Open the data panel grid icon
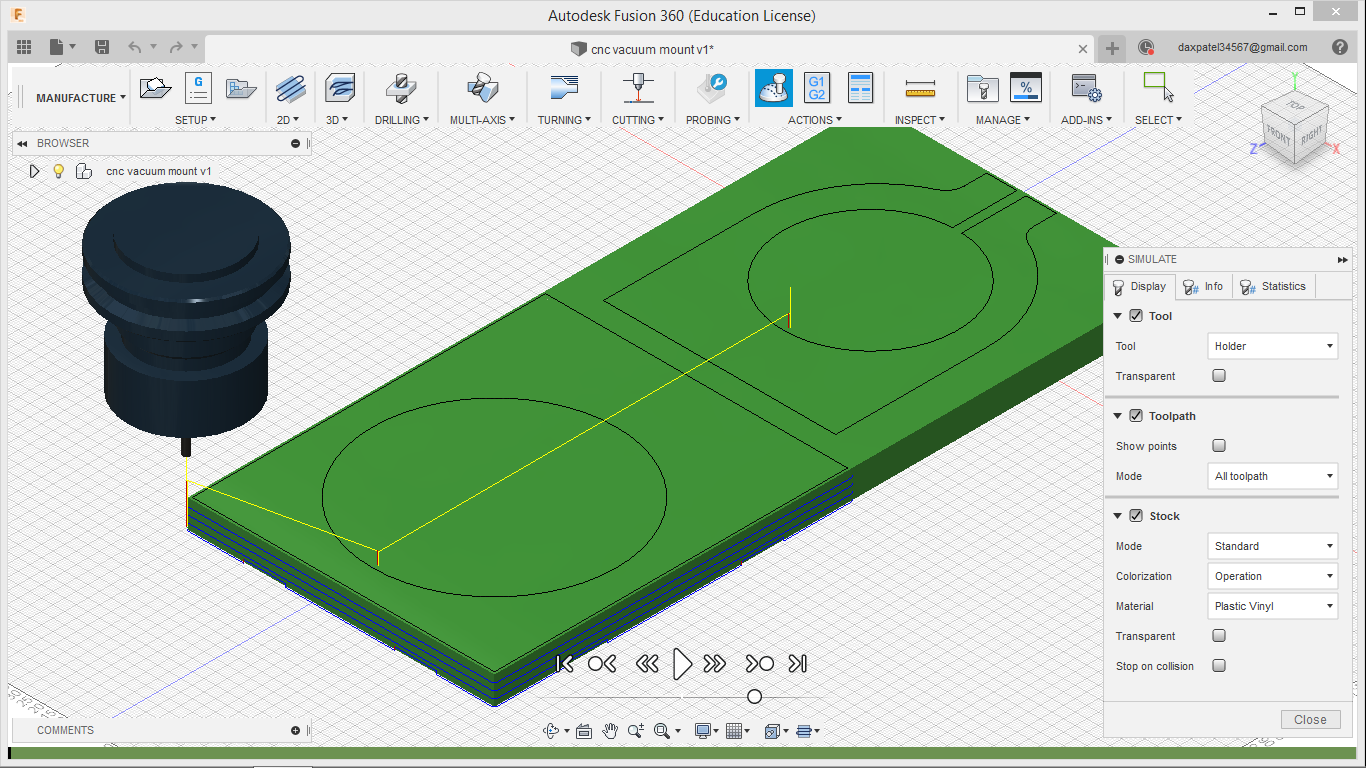Image resolution: width=1366 pixels, height=768 pixels. 24,47
